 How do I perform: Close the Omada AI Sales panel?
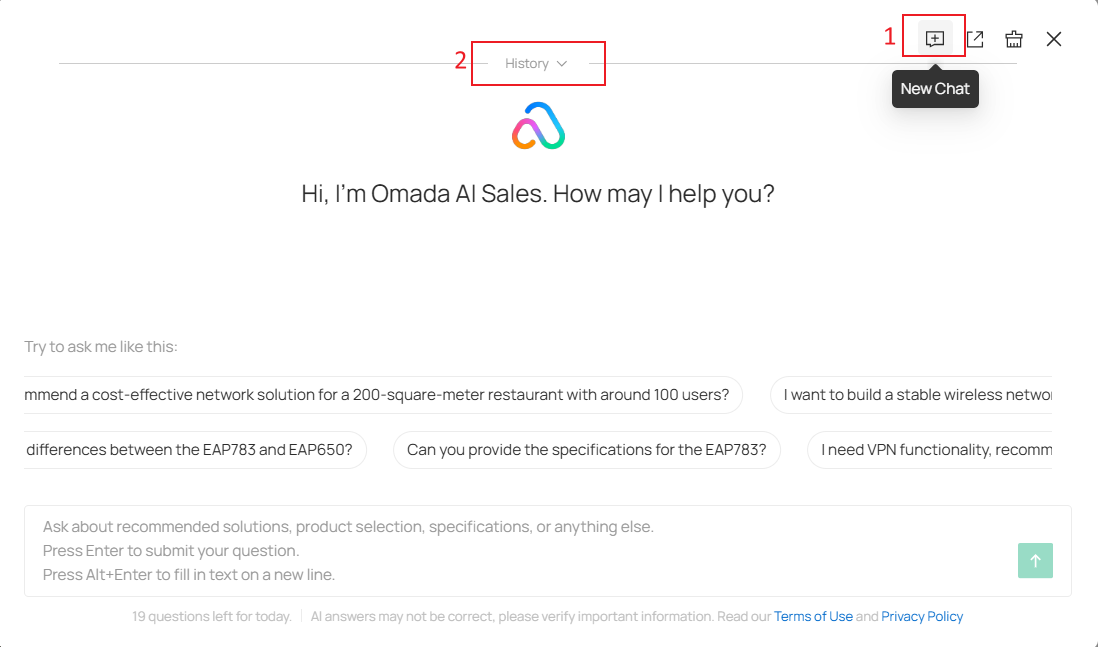[x=1054, y=39]
